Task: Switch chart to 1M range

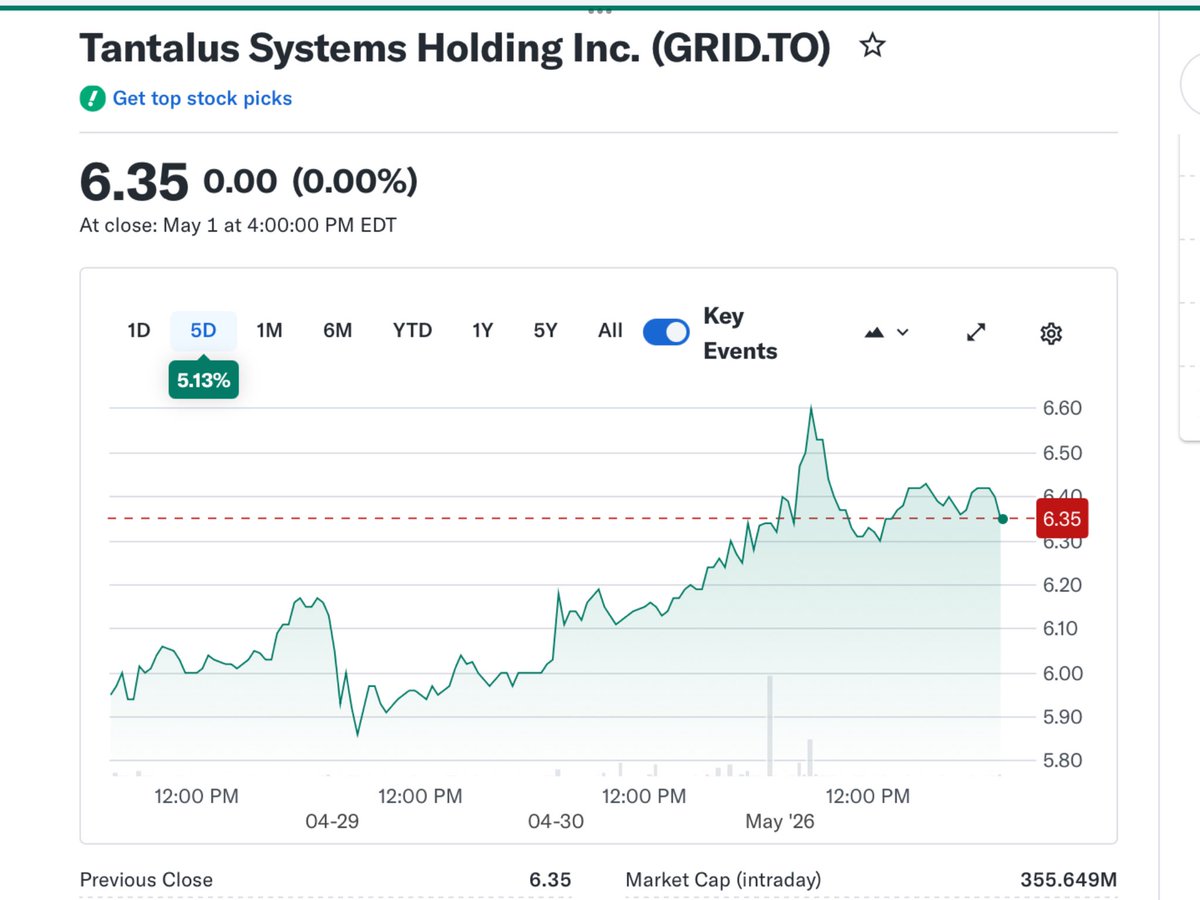Action: point(269,330)
